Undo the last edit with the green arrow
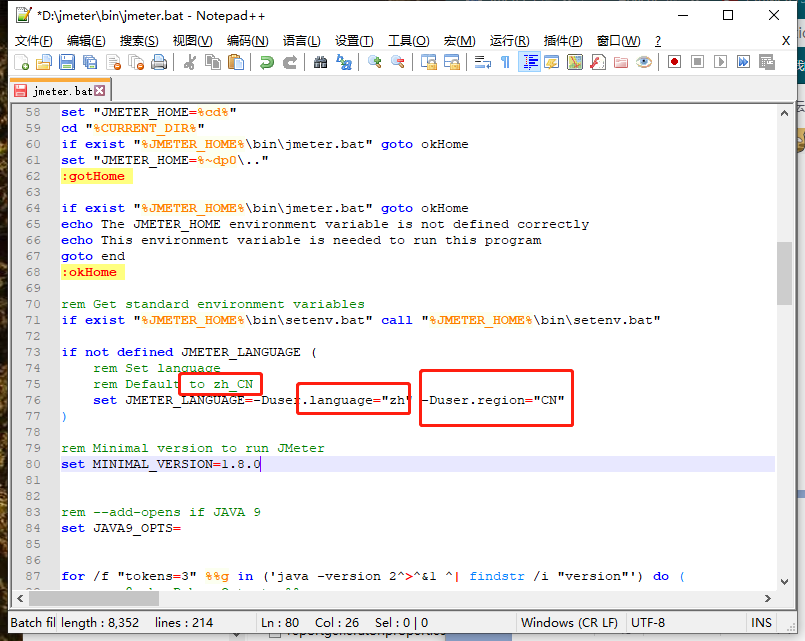This screenshot has height=641, width=805. coord(266,62)
